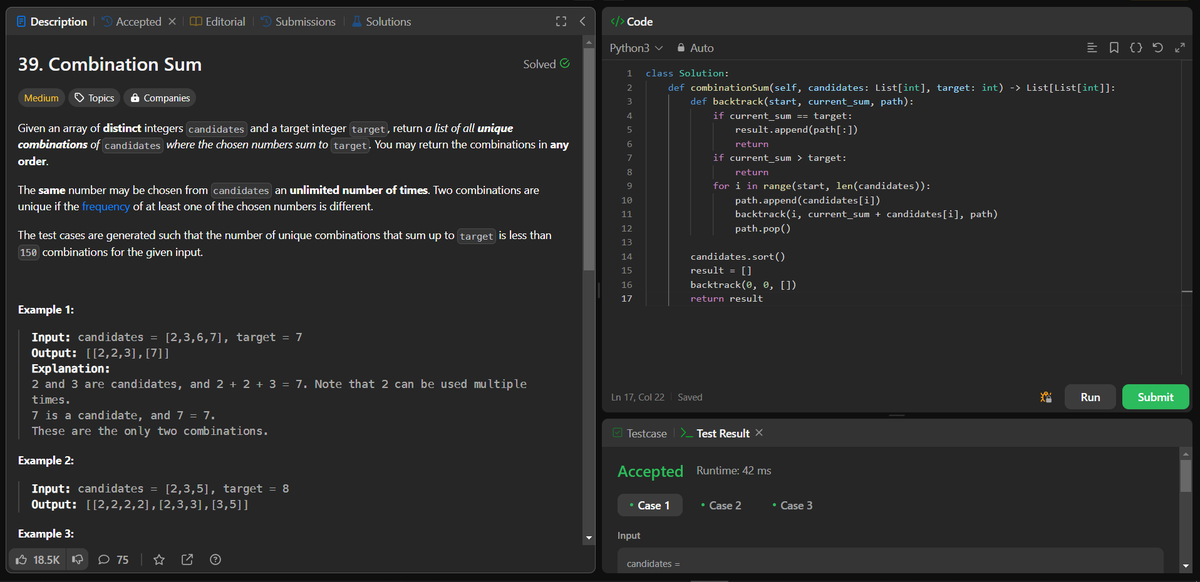Click the problem title '39. Combination Sum'
This screenshot has height=582, width=1200.
[x=110, y=65]
